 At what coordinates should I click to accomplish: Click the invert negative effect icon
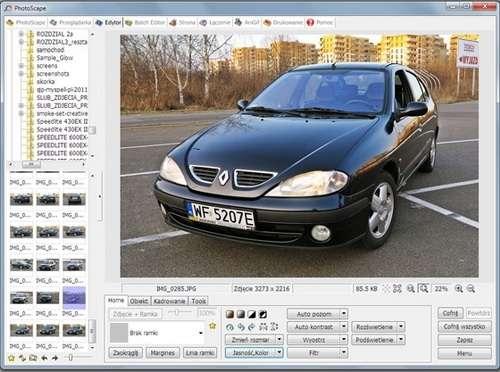[x=263, y=314]
